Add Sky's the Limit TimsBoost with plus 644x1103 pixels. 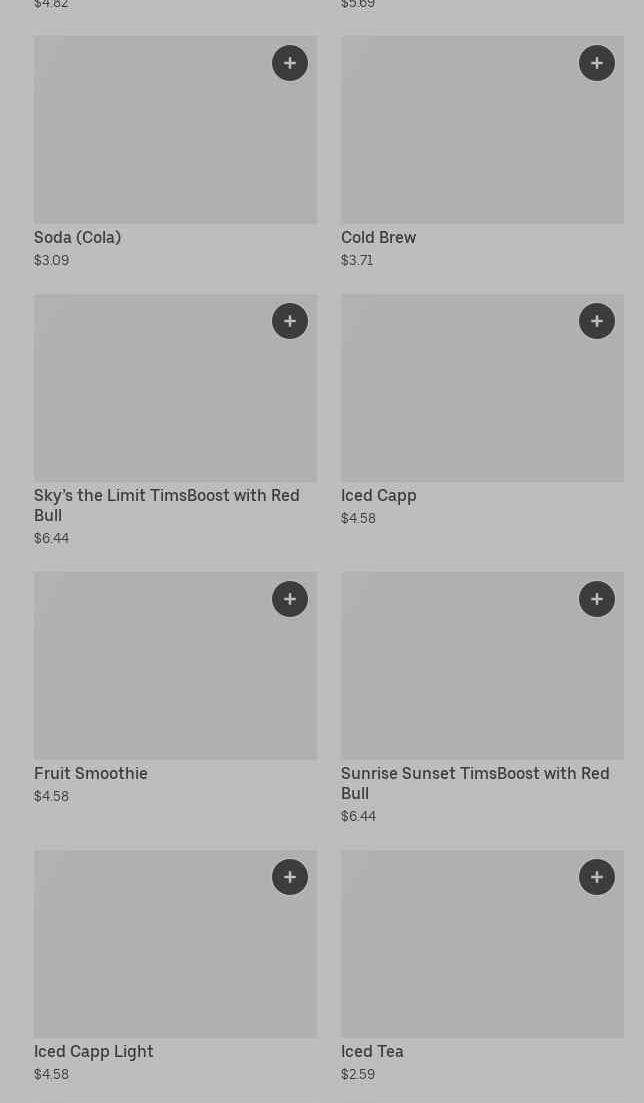pos(290,321)
